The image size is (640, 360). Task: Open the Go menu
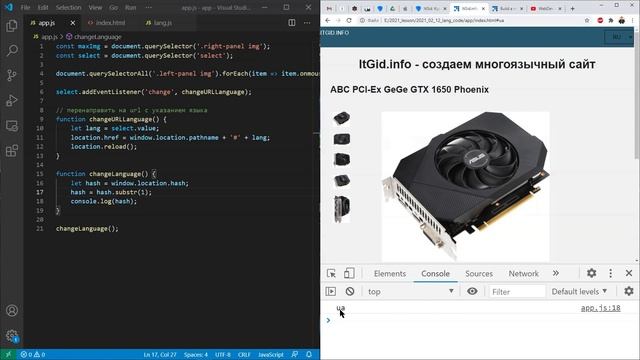pos(113,7)
